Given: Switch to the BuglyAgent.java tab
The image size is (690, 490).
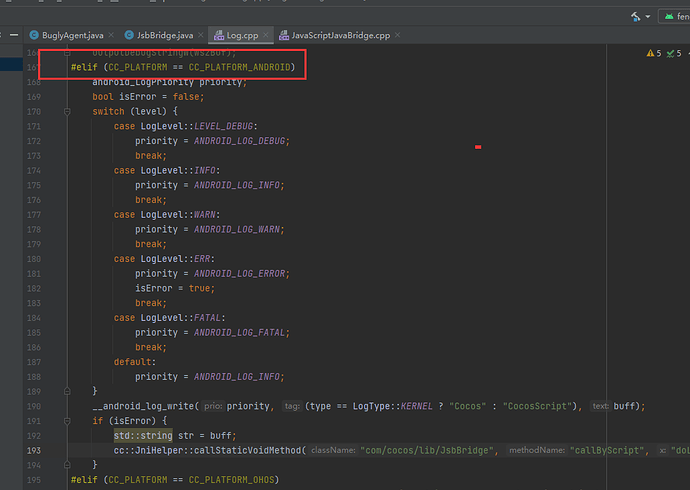Looking at the screenshot, I should (x=73, y=35).
